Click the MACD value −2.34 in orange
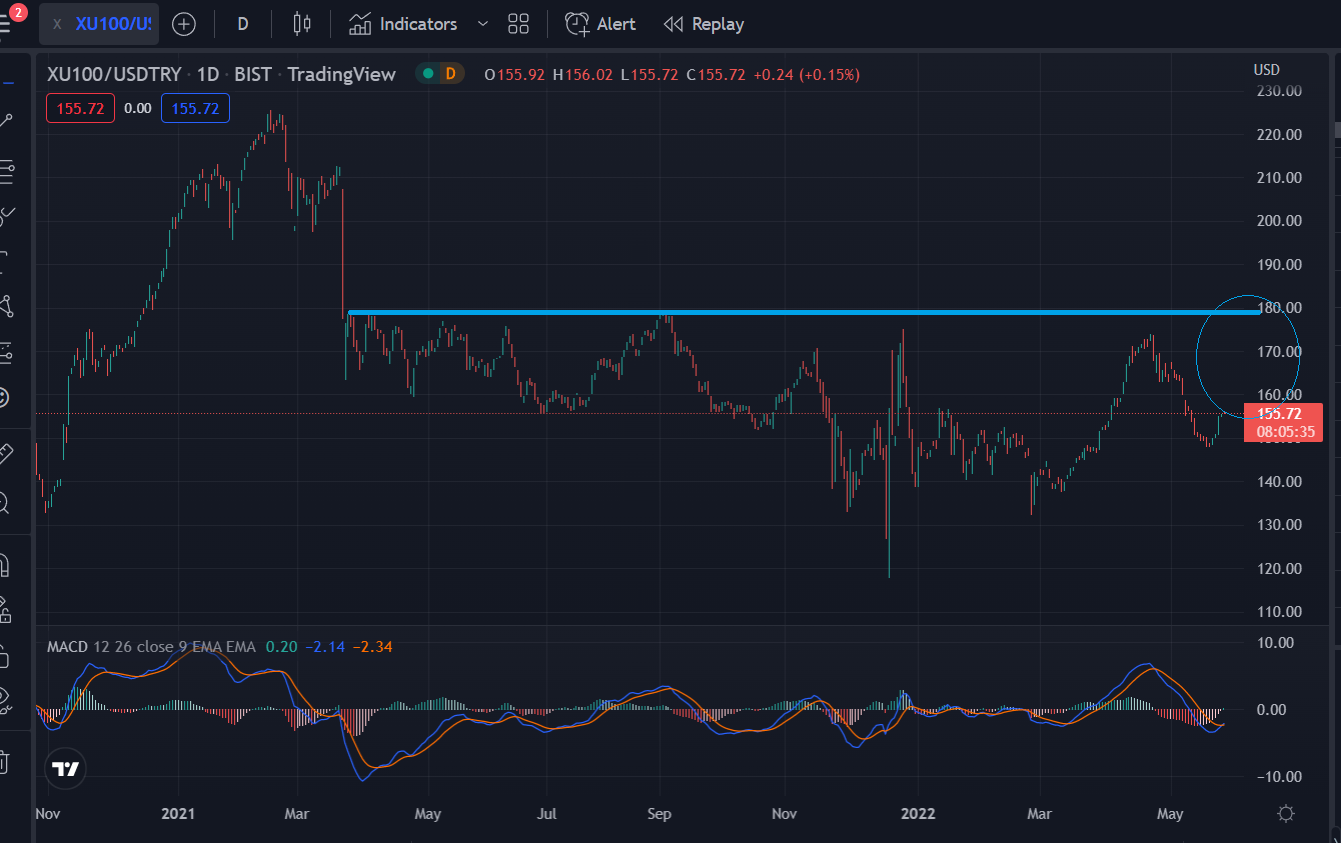Viewport: 1341px width, 843px height. [x=374, y=647]
